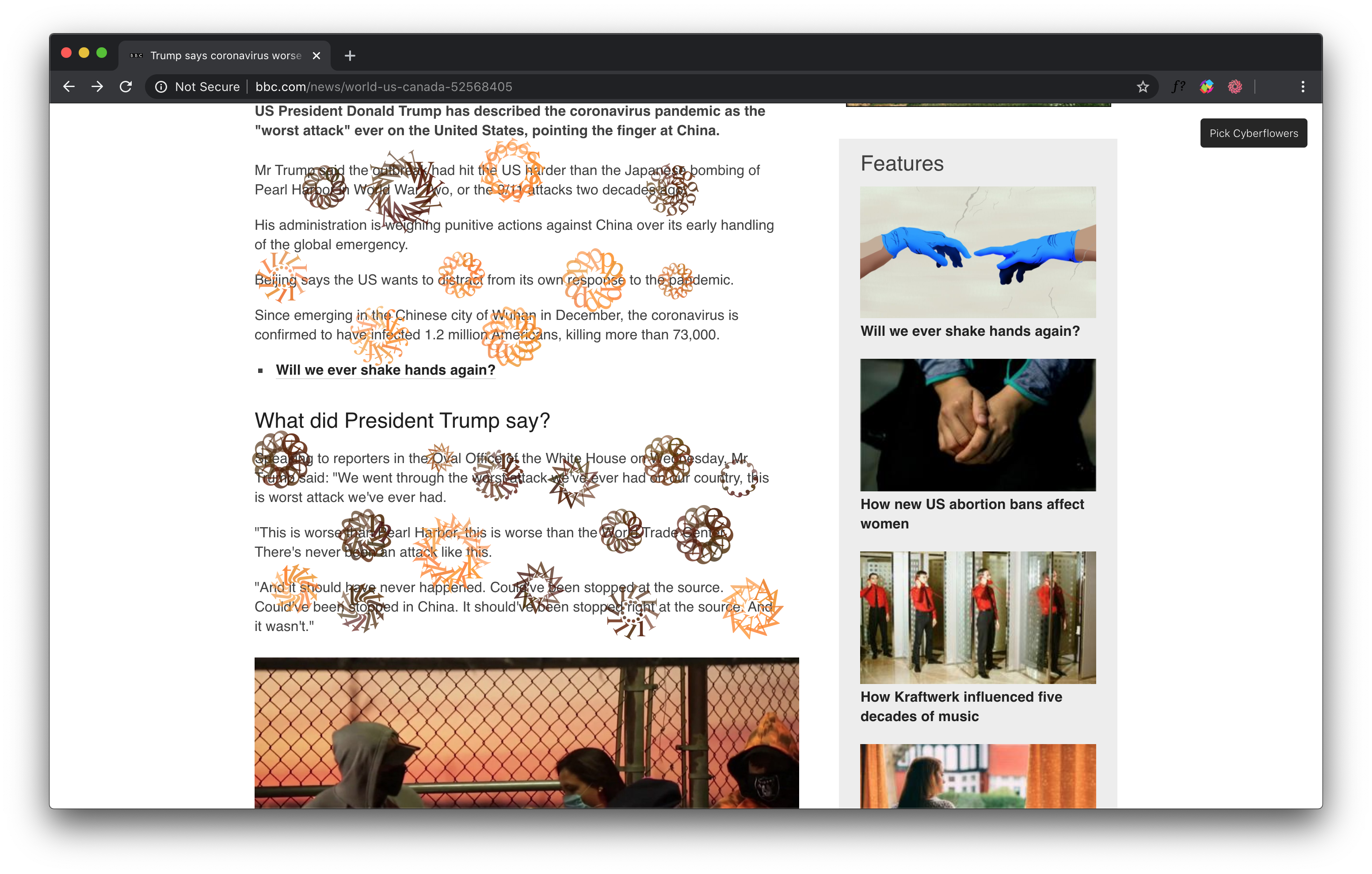Open 'How Kraftwerk influenced five decades of music'
The height and width of the screenshot is (874, 1372).
pos(961,707)
